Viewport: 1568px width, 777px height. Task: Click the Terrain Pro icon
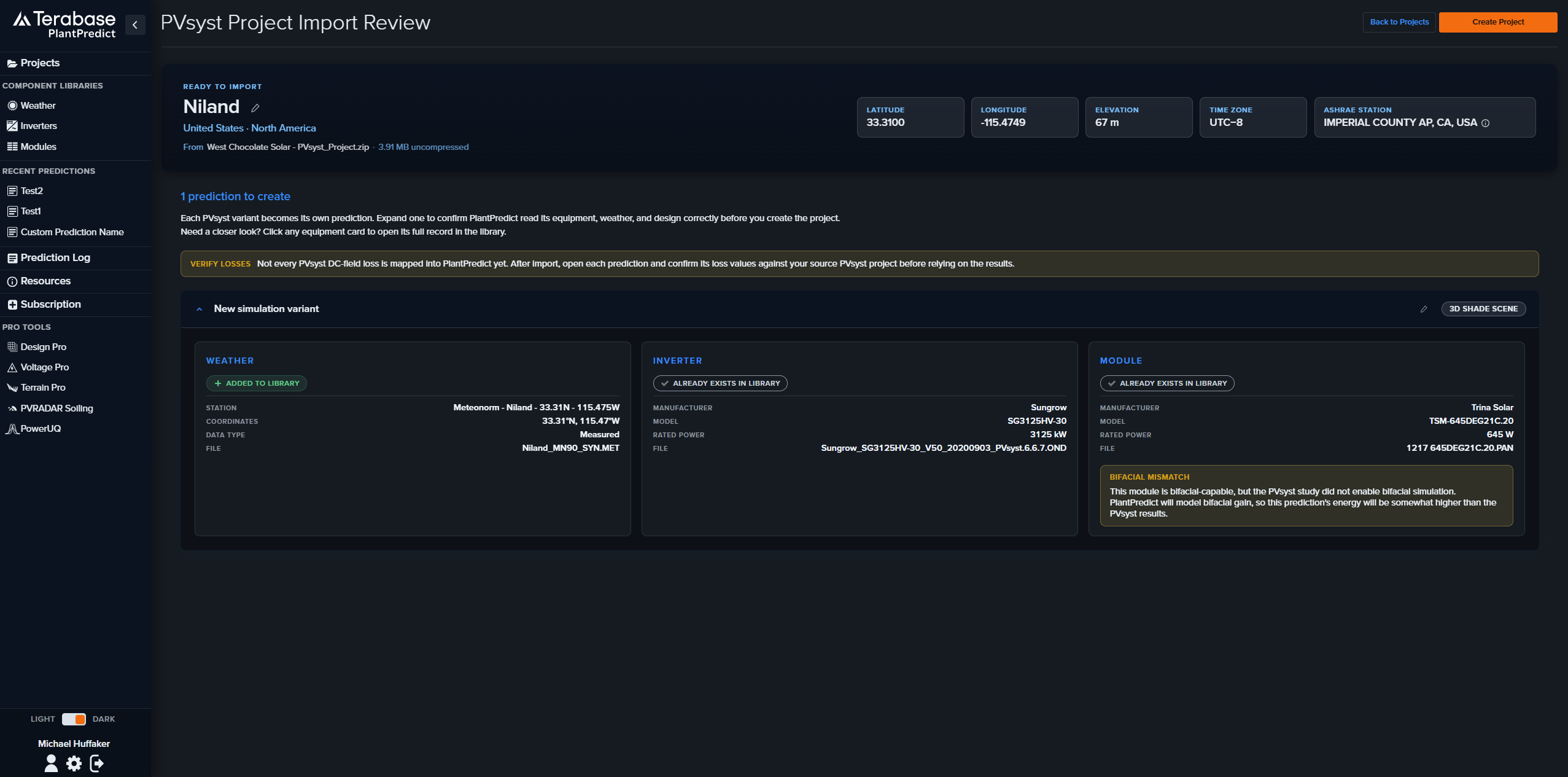coord(12,388)
